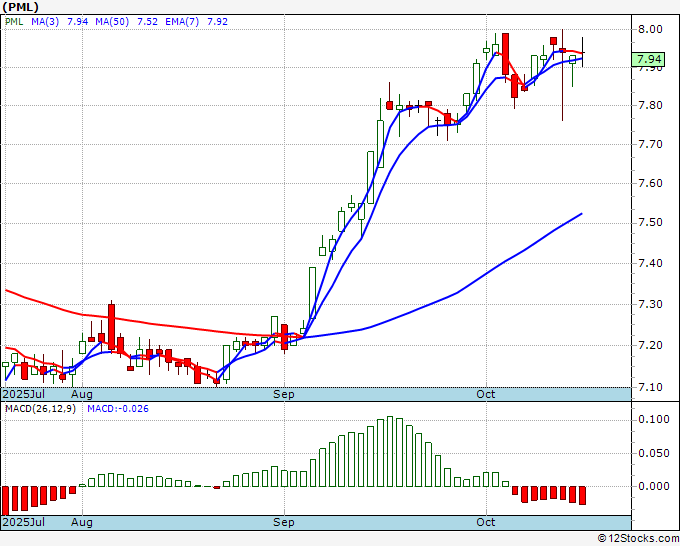The width and height of the screenshot is (680, 546).
Task: Click the Sep label on MACD axis
Action: click(284, 522)
